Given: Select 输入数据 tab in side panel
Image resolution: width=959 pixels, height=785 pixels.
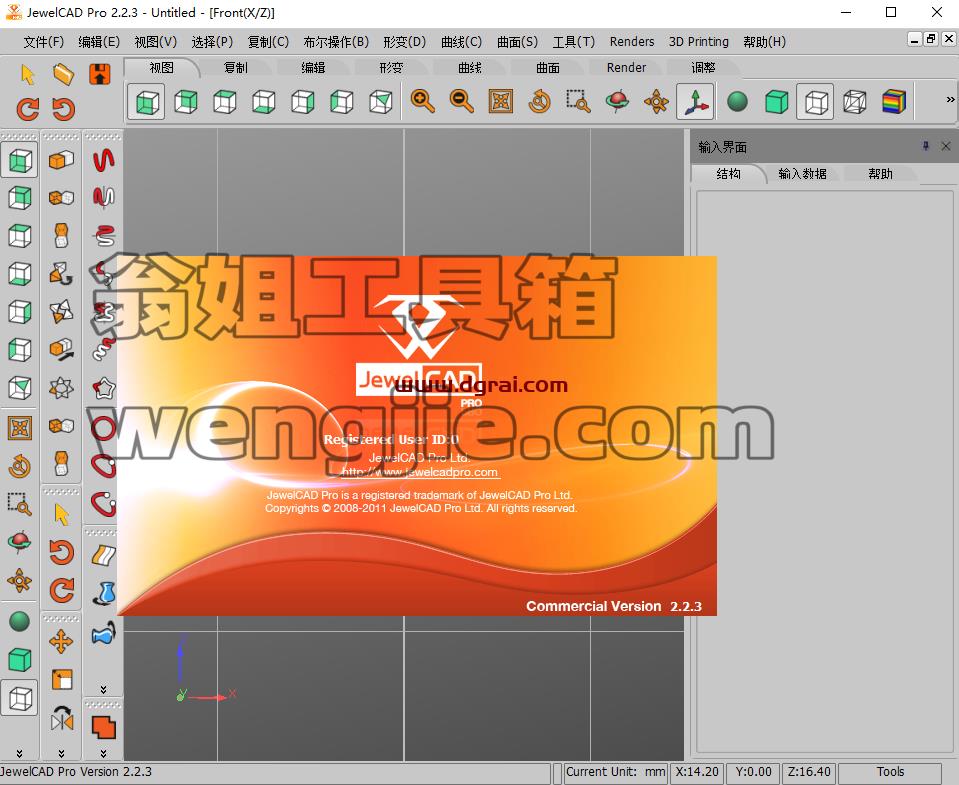Looking at the screenshot, I should tap(802, 174).
